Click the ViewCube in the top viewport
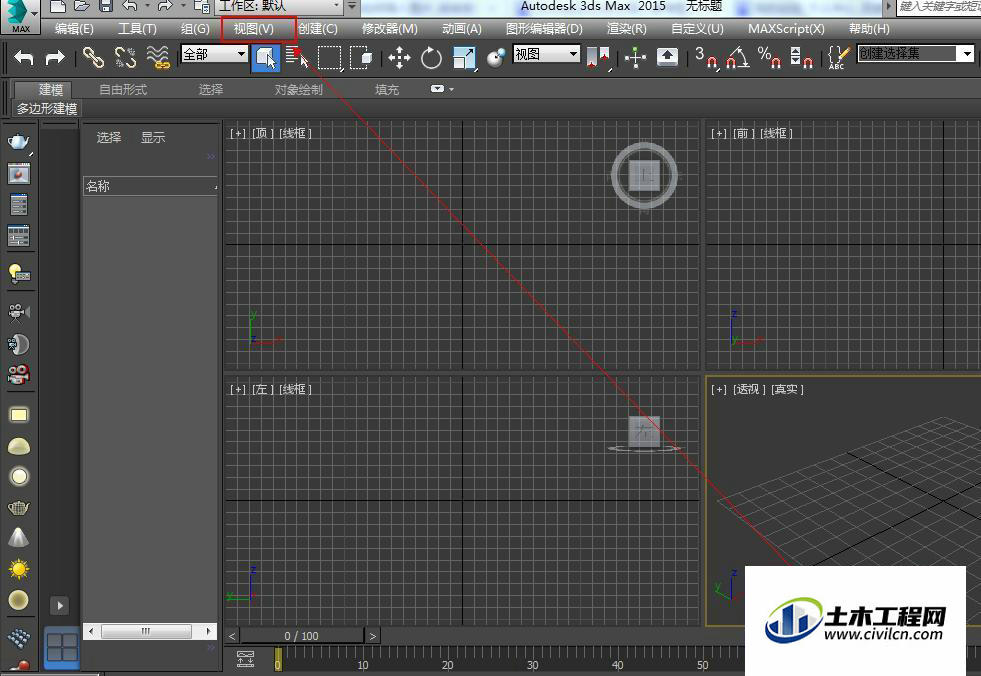Viewport: 981px width, 676px height. [x=644, y=176]
